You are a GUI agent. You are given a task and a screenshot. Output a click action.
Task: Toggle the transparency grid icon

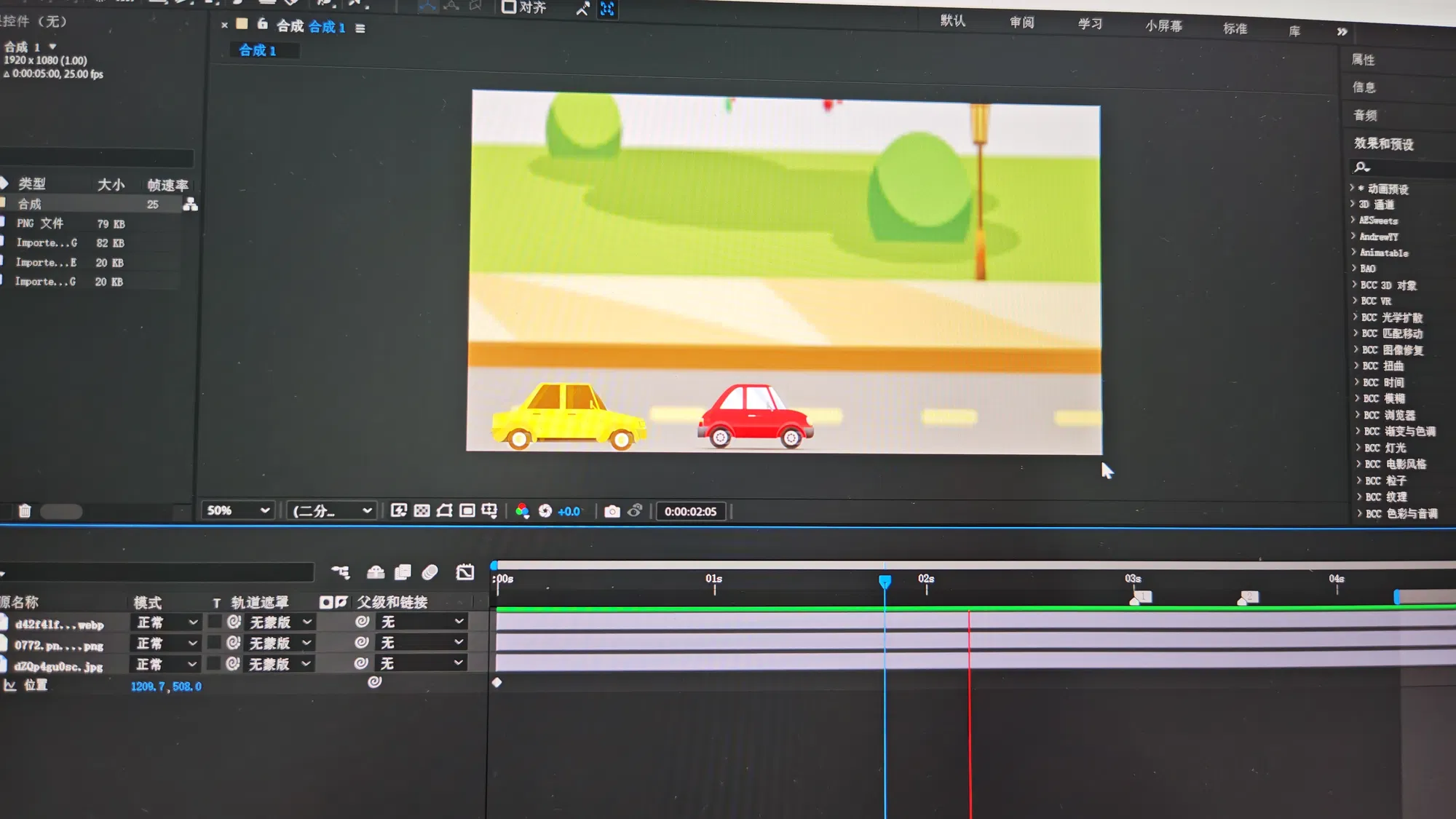coord(422,511)
